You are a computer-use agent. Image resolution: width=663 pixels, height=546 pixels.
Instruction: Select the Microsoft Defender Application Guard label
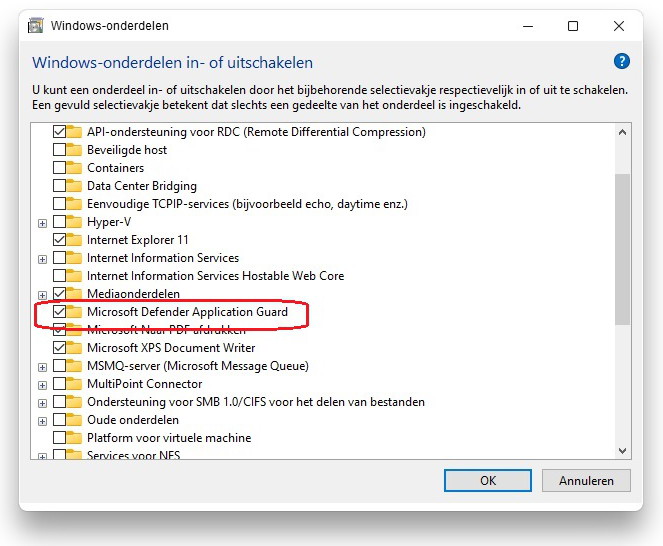point(187,312)
